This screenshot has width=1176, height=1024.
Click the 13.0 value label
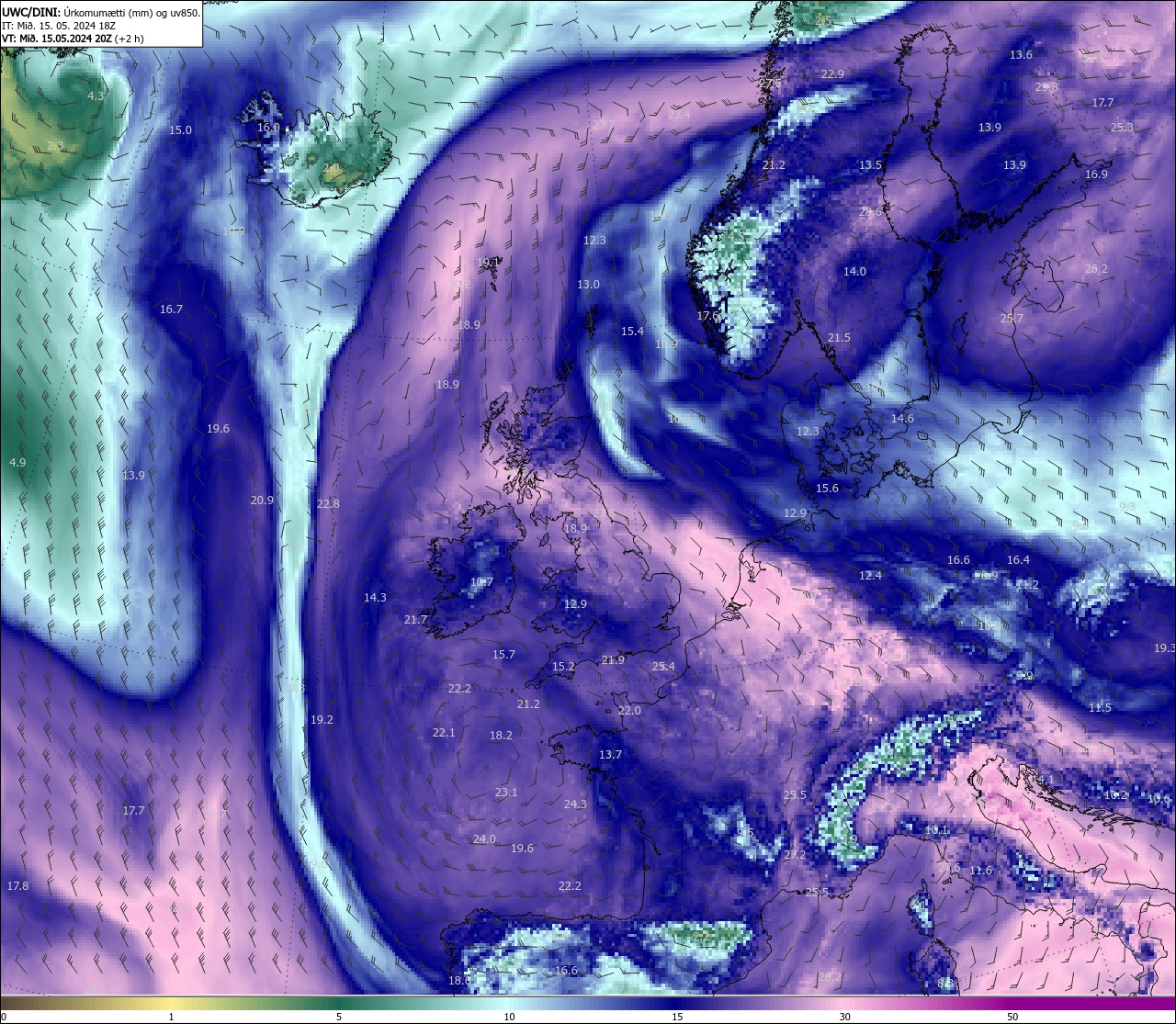click(x=588, y=284)
